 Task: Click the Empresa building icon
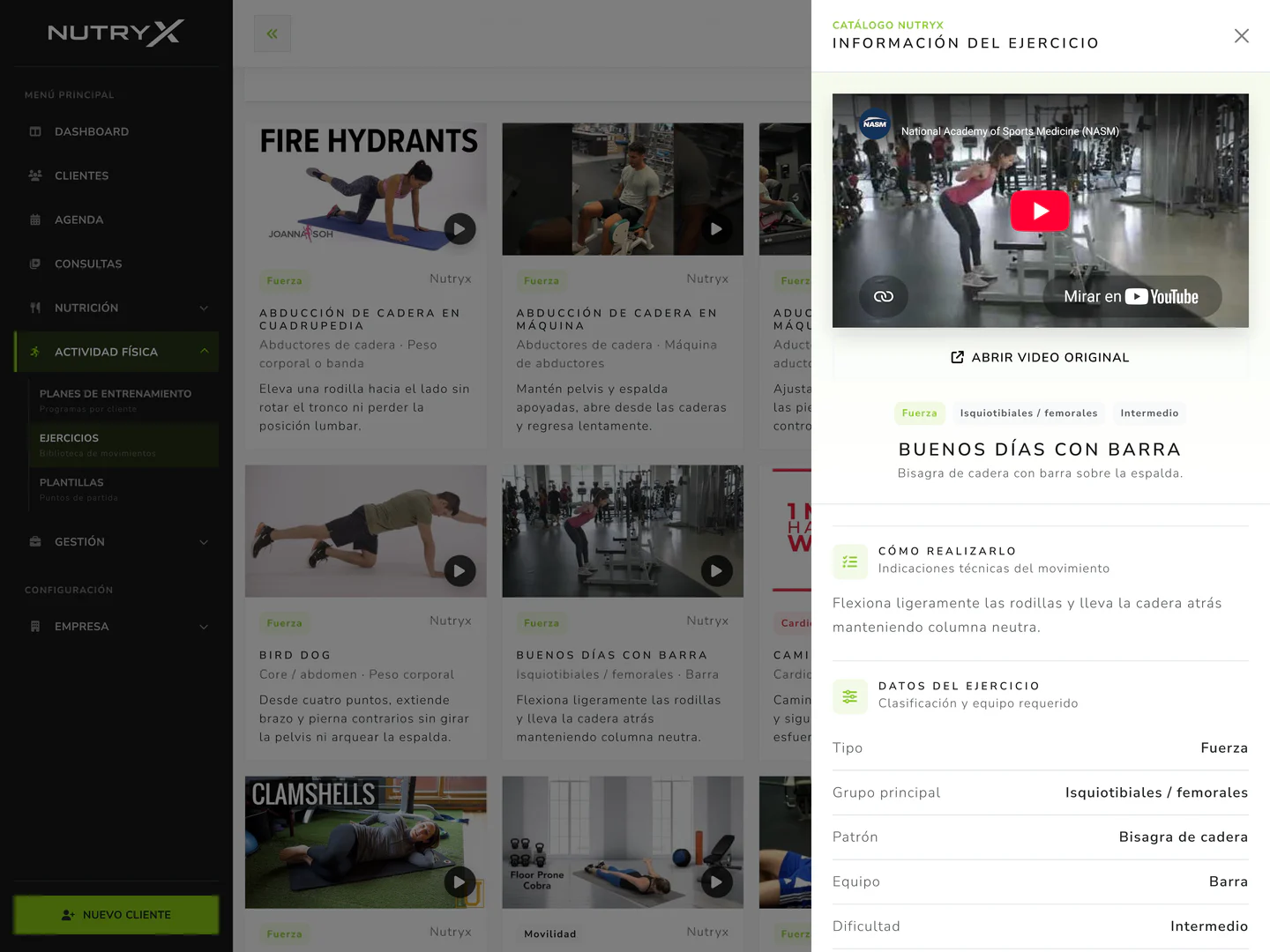coord(35,626)
